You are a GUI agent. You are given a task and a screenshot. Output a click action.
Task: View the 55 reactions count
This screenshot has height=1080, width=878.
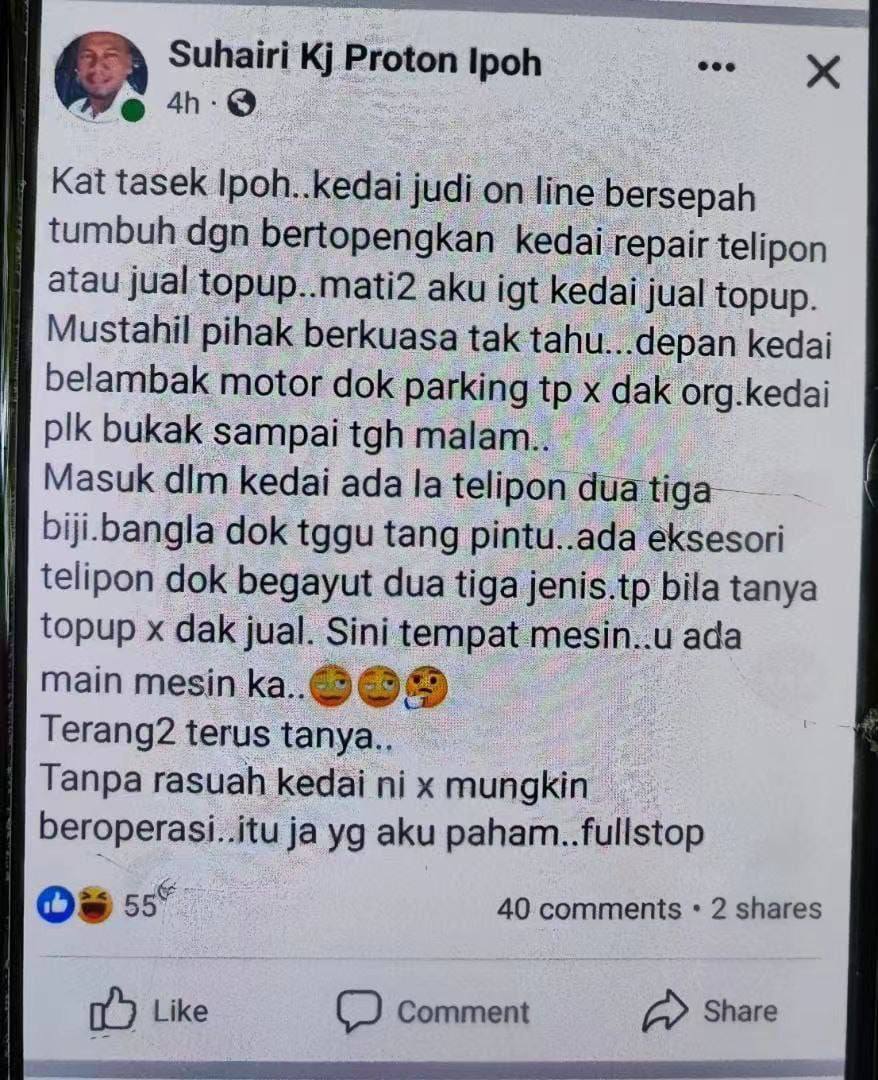[x=140, y=905]
